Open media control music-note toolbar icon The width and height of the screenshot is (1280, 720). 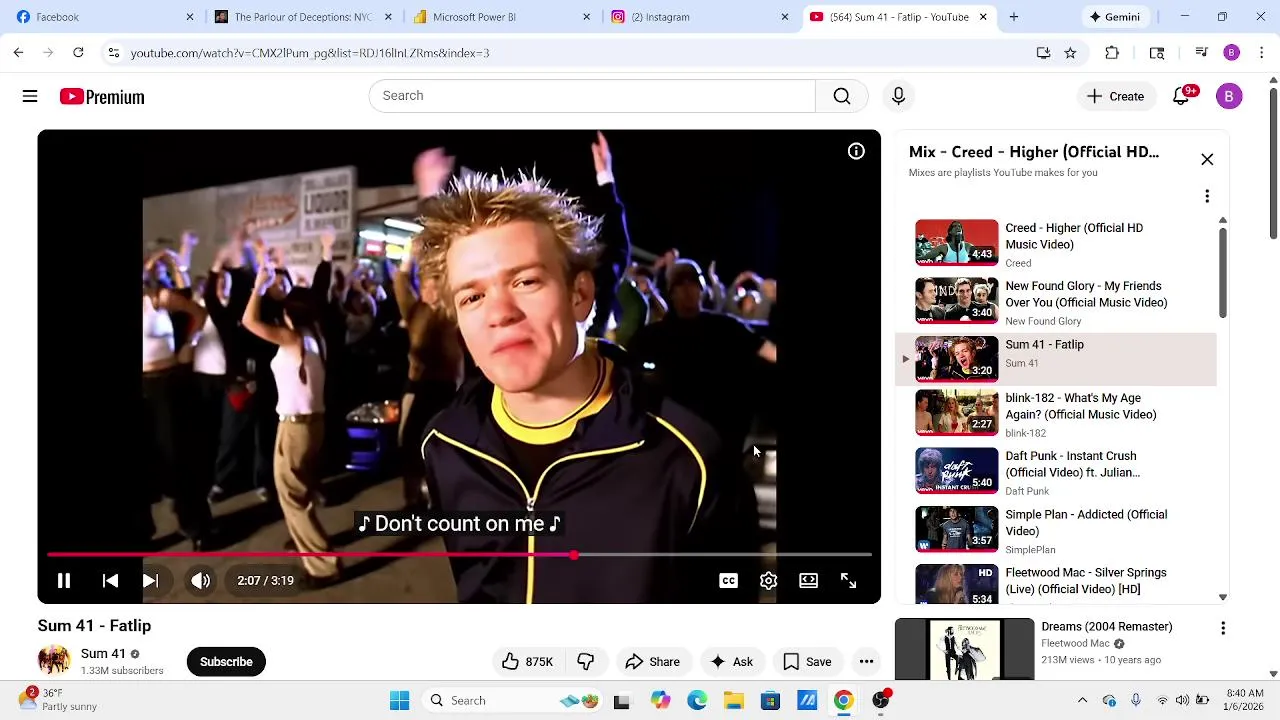point(1201,53)
